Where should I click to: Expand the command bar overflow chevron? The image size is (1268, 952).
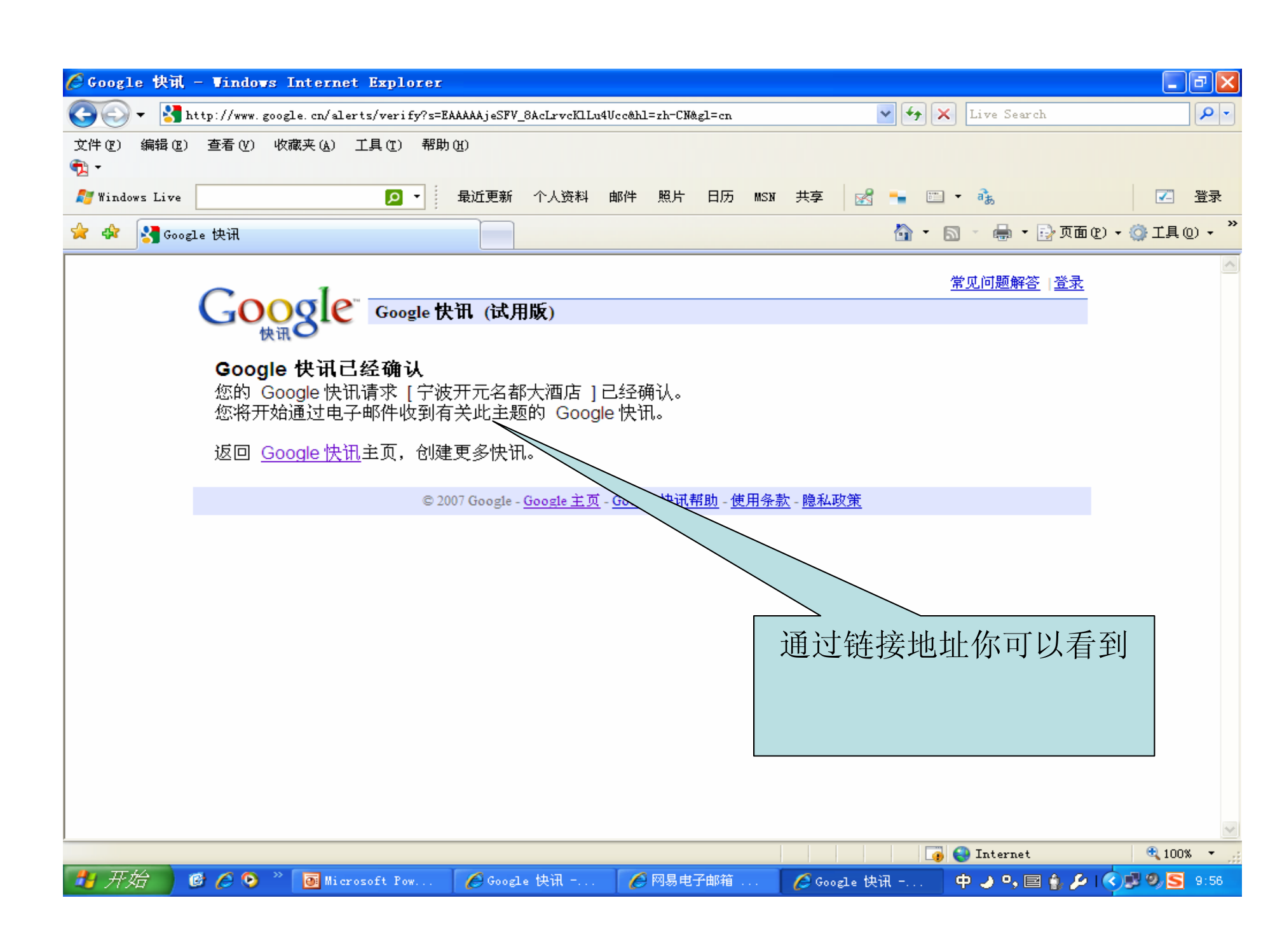click(x=1232, y=224)
